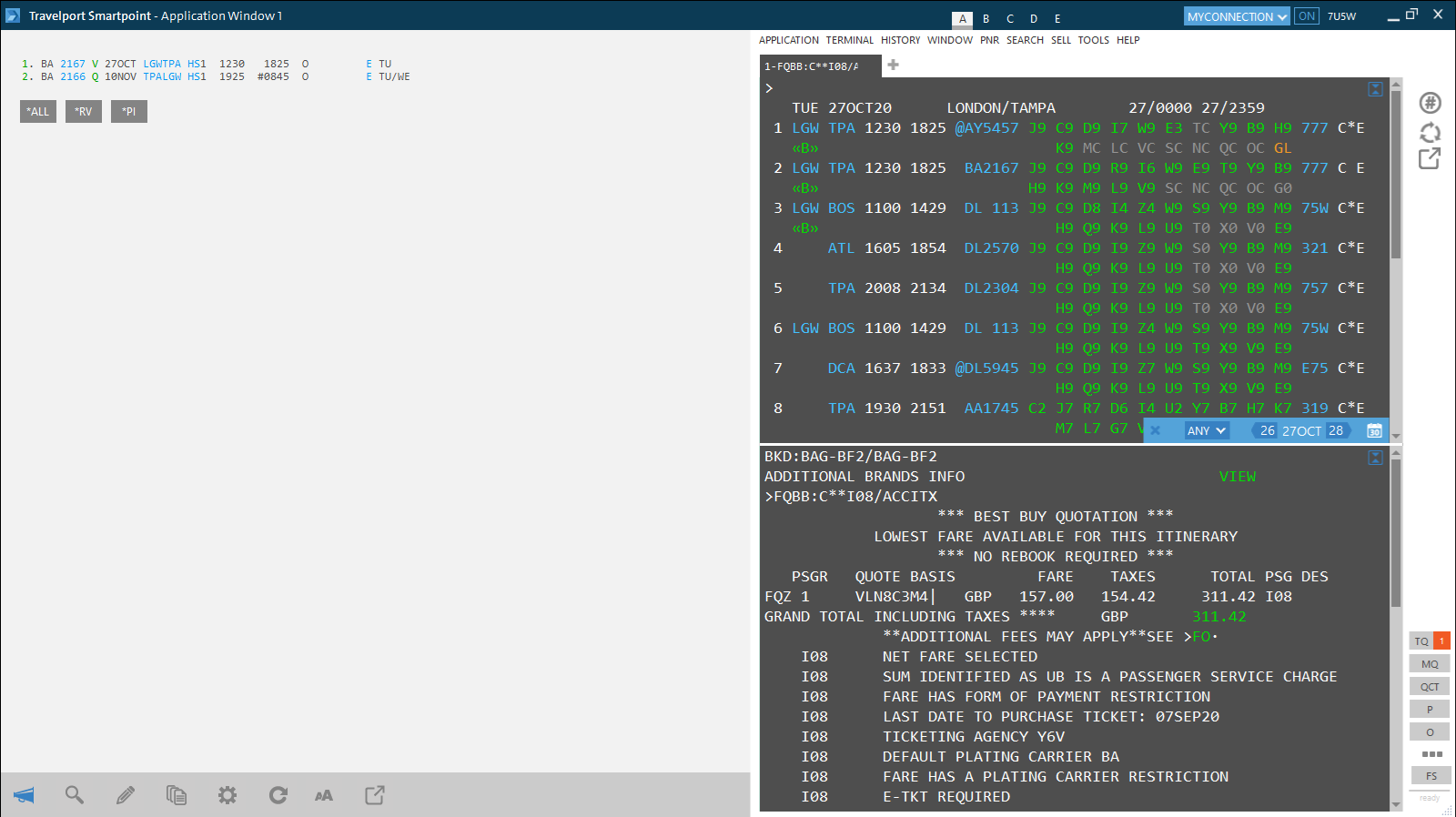Click the VIEW brands link
The image size is (1456, 817).
[x=1238, y=477]
